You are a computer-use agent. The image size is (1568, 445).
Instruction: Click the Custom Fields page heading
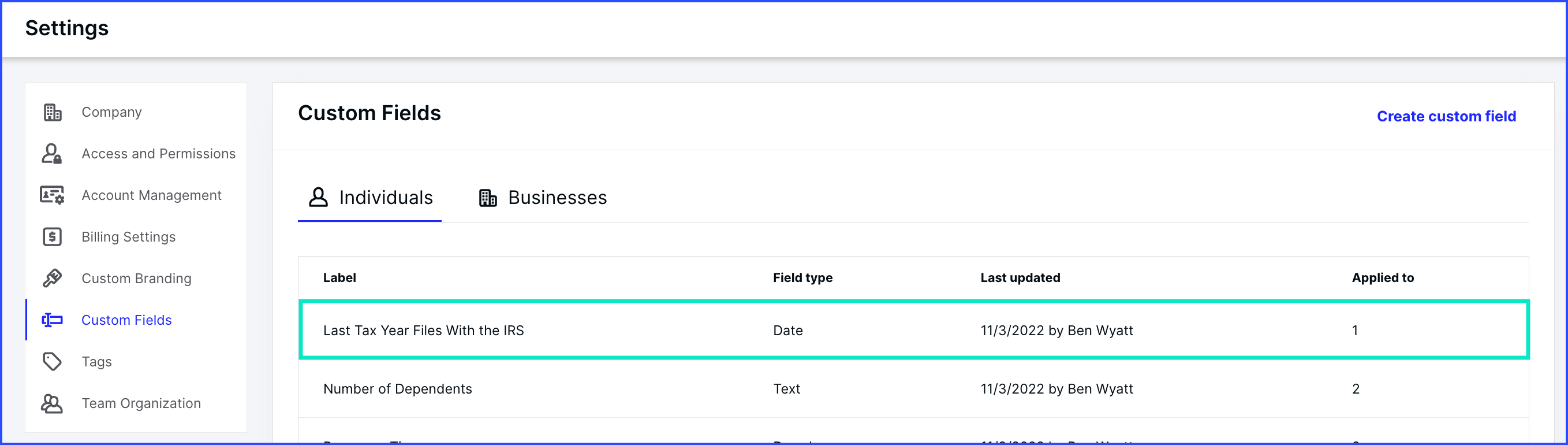coord(369,113)
